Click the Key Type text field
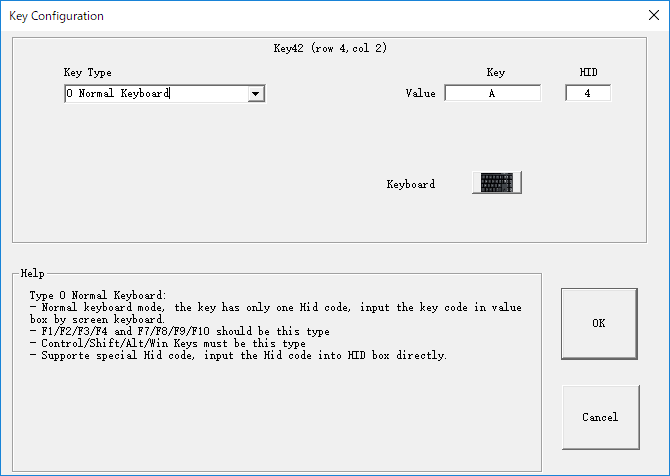670x476 pixels. coord(156,94)
